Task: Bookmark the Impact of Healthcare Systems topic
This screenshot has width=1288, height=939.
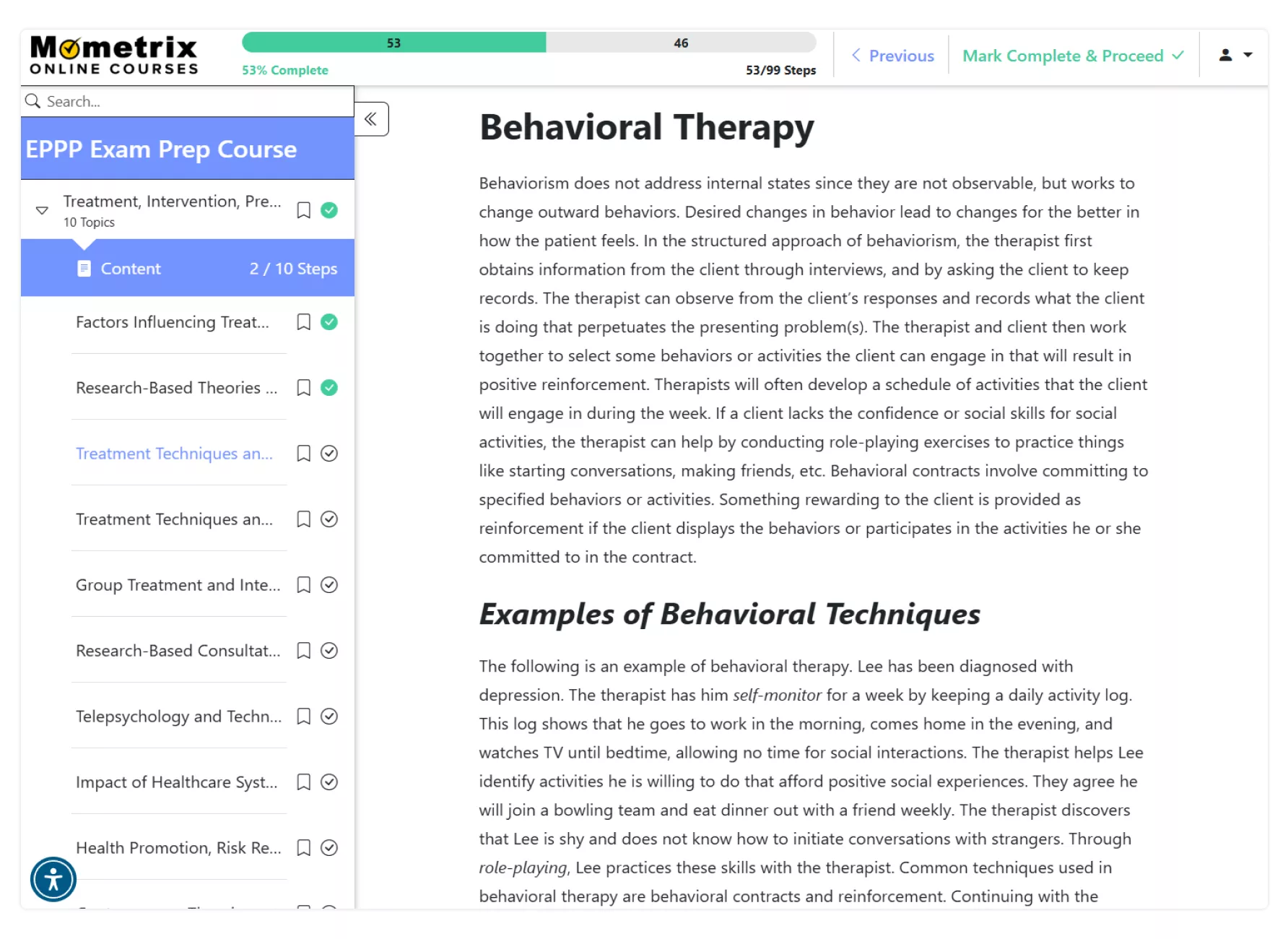Action: point(304,782)
